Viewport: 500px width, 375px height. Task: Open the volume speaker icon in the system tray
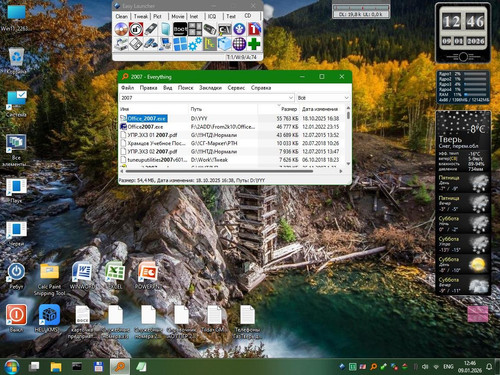pyautogui.click(x=425, y=367)
